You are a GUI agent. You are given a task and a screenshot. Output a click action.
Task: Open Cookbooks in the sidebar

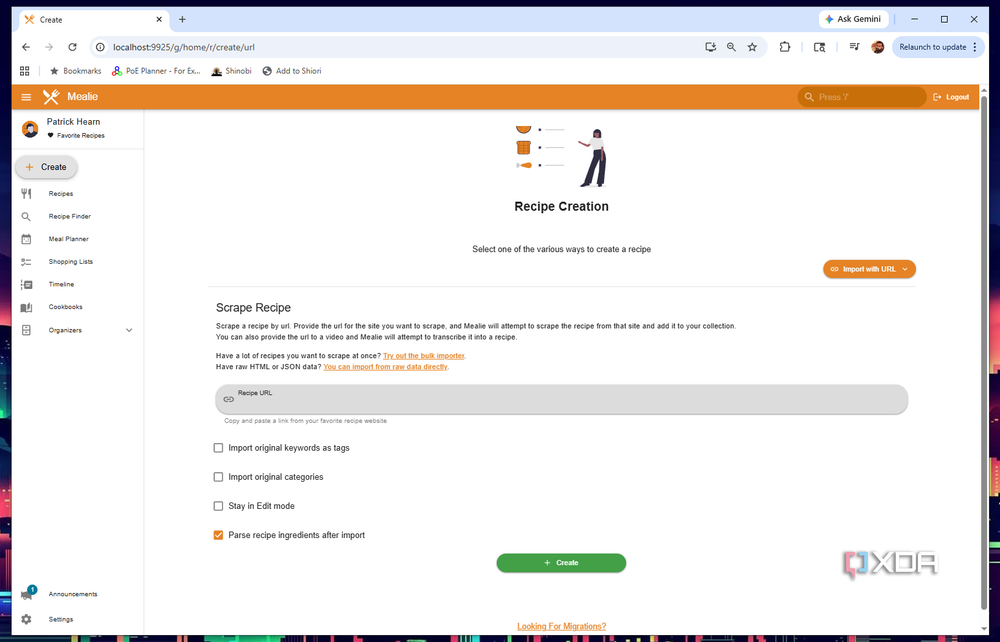pos(65,307)
